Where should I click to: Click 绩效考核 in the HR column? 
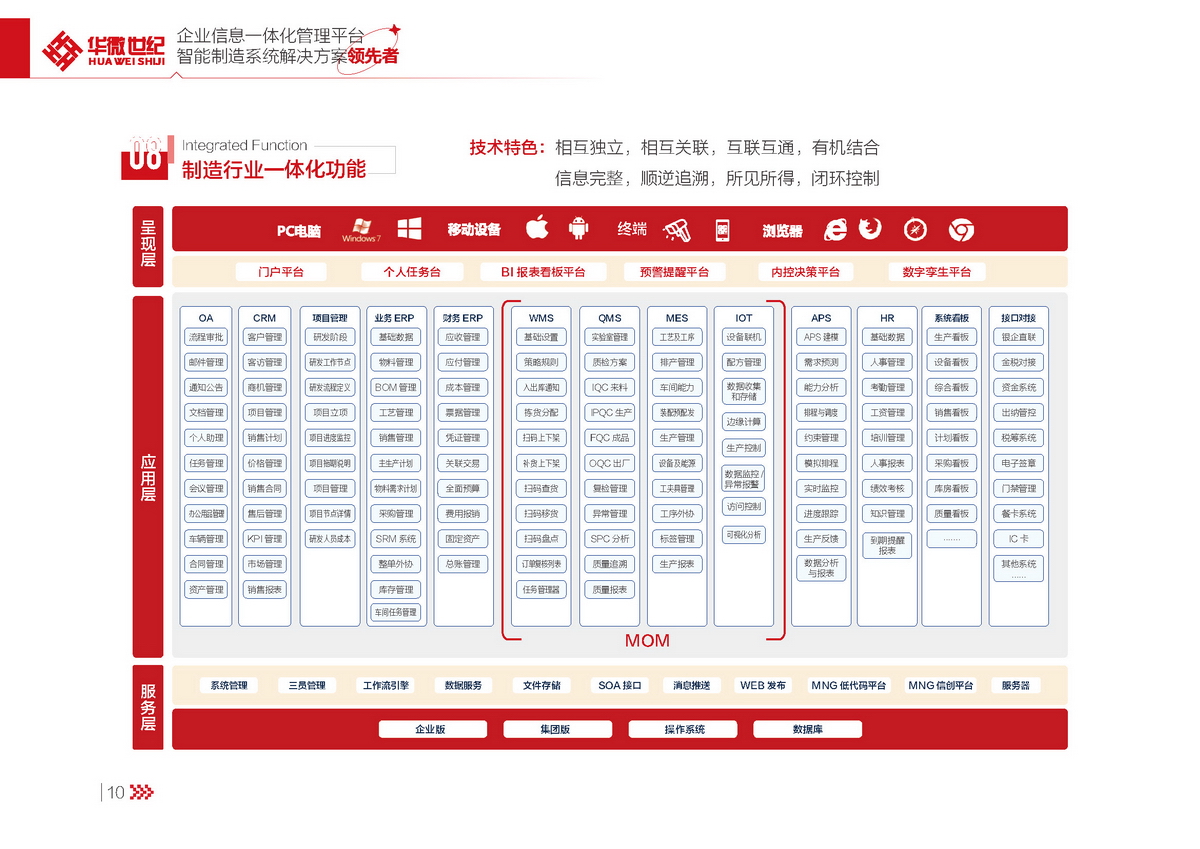point(887,488)
